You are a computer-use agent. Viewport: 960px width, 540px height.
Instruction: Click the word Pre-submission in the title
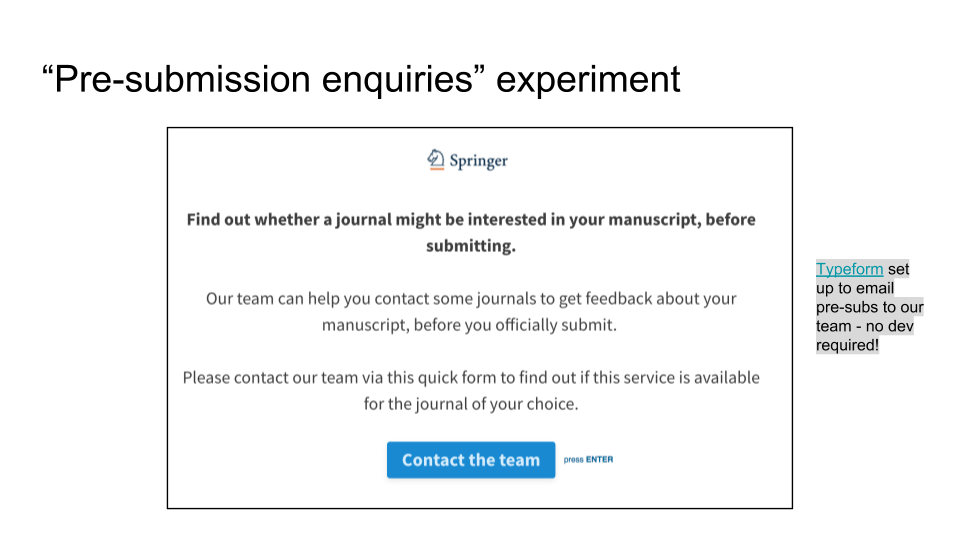coord(182,80)
